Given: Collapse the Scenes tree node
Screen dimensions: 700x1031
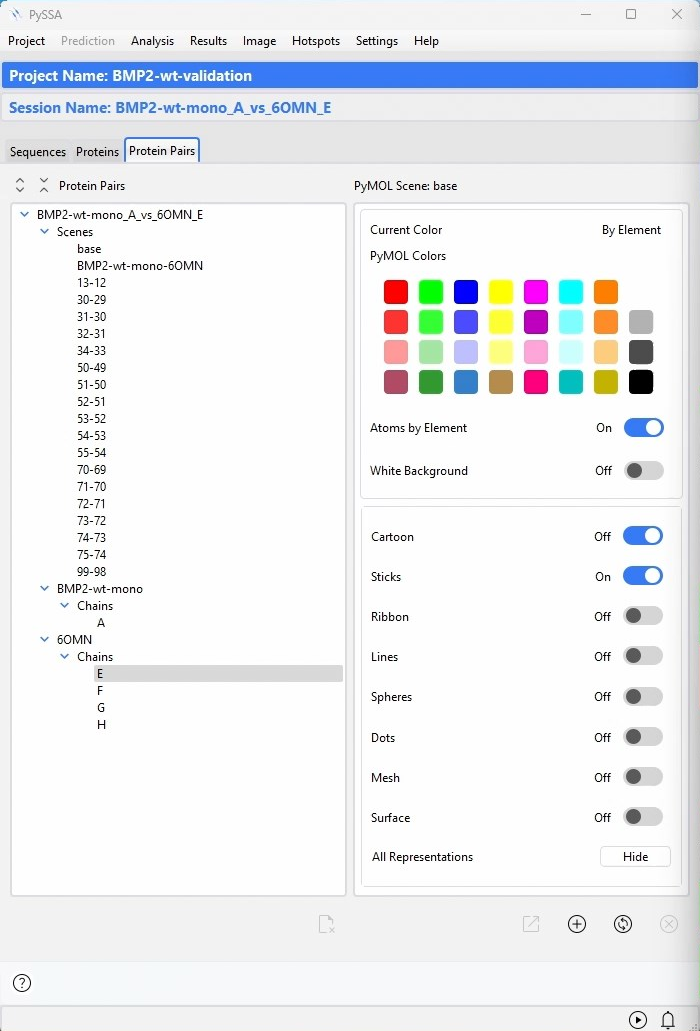Looking at the screenshot, I should tap(45, 232).
